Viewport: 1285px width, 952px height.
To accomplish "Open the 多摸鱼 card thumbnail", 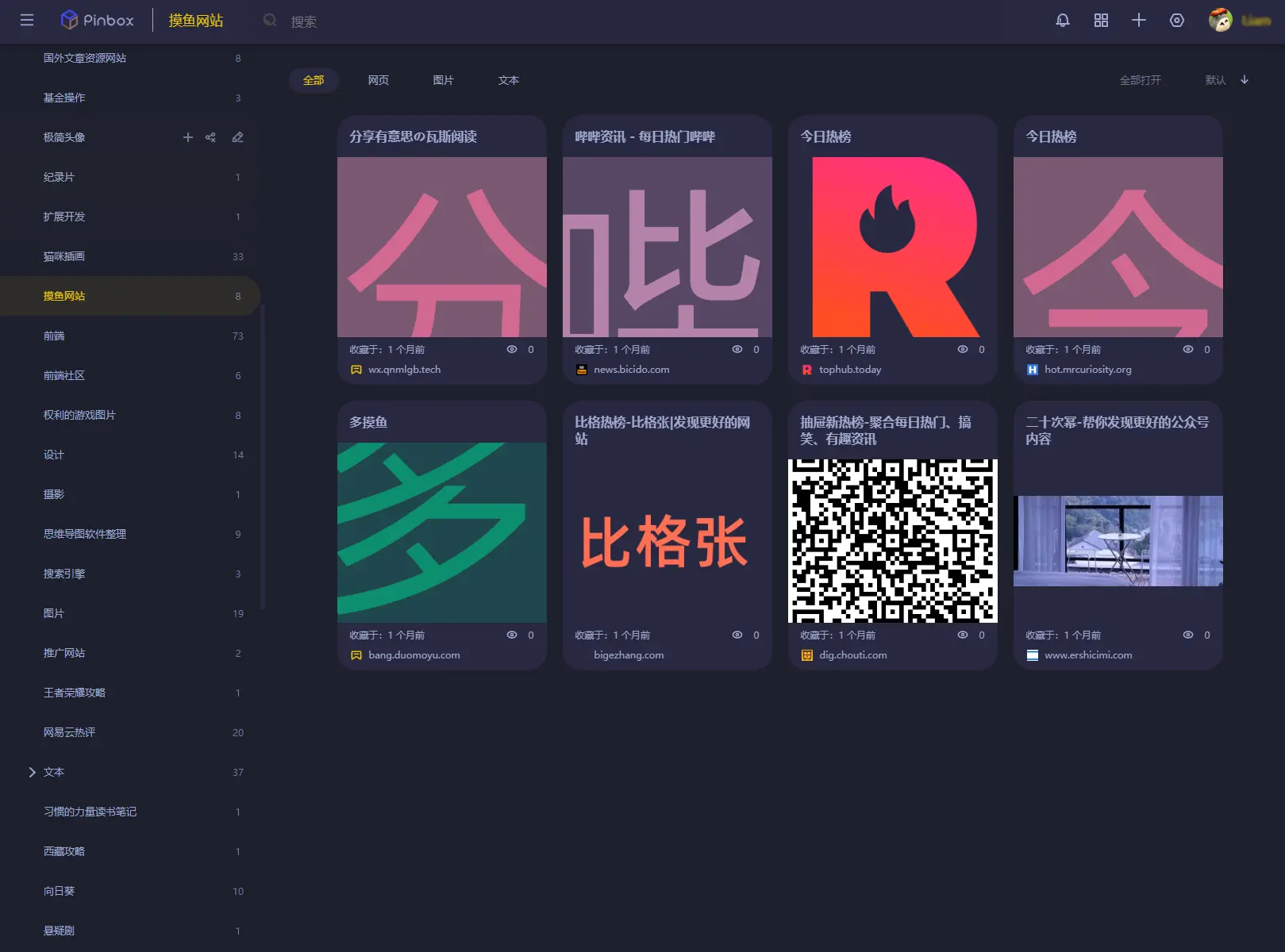I will 442,532.
